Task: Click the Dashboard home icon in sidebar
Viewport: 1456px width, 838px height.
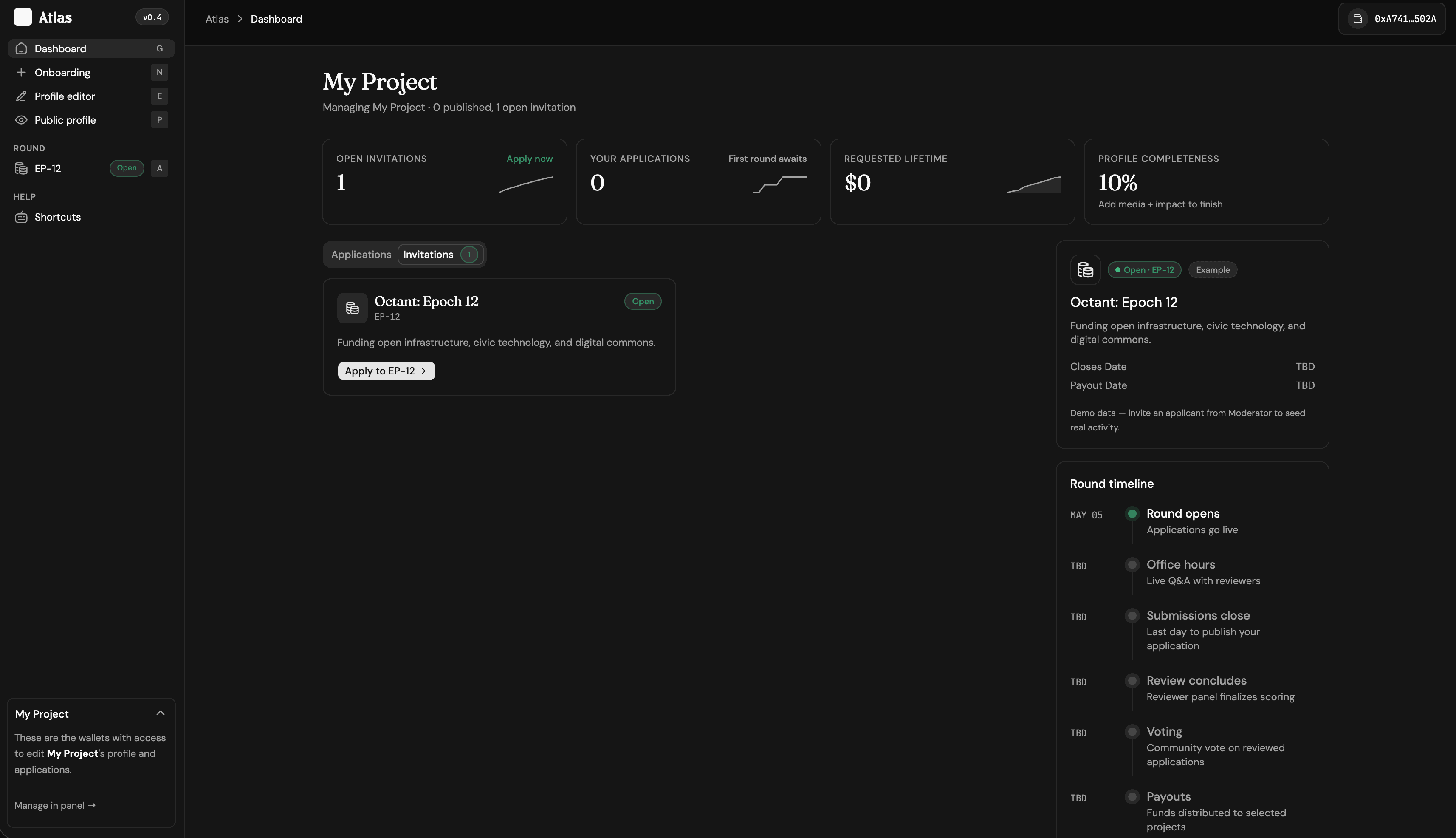Action: pos(21,48)
